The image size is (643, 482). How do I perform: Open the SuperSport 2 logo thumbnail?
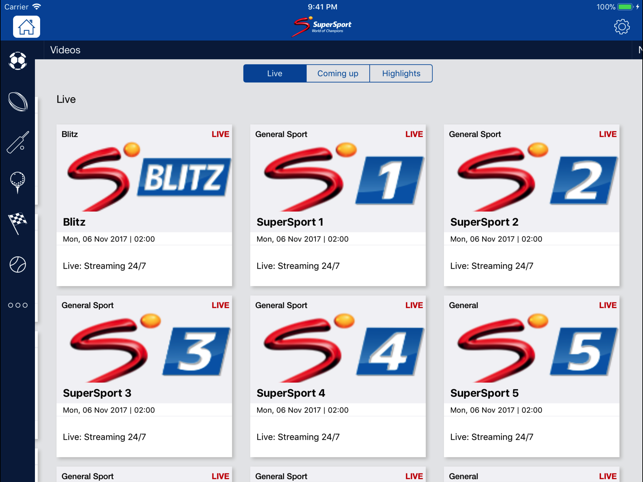536,177
